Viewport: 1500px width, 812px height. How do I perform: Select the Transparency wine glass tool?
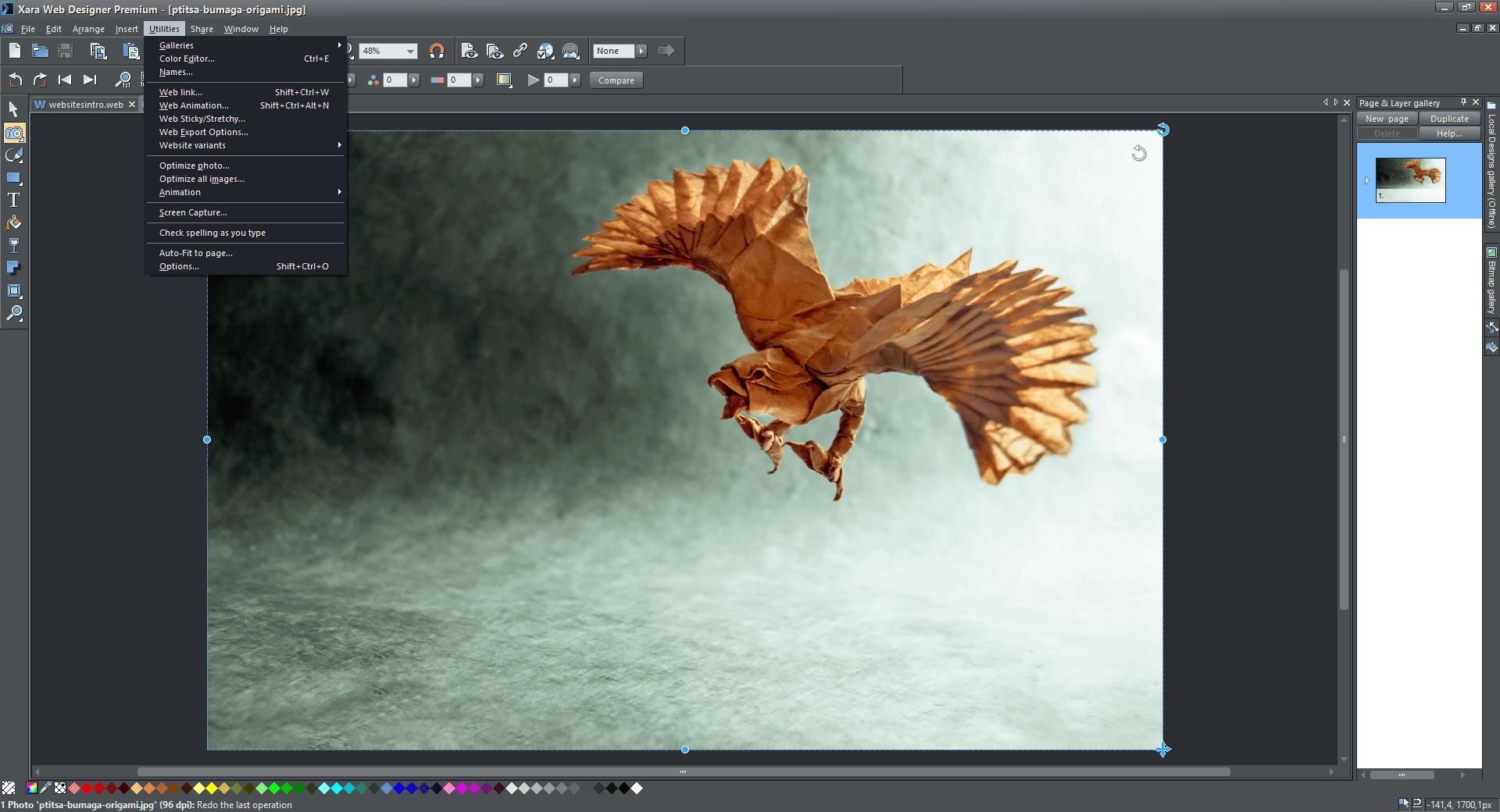[14, 245]
